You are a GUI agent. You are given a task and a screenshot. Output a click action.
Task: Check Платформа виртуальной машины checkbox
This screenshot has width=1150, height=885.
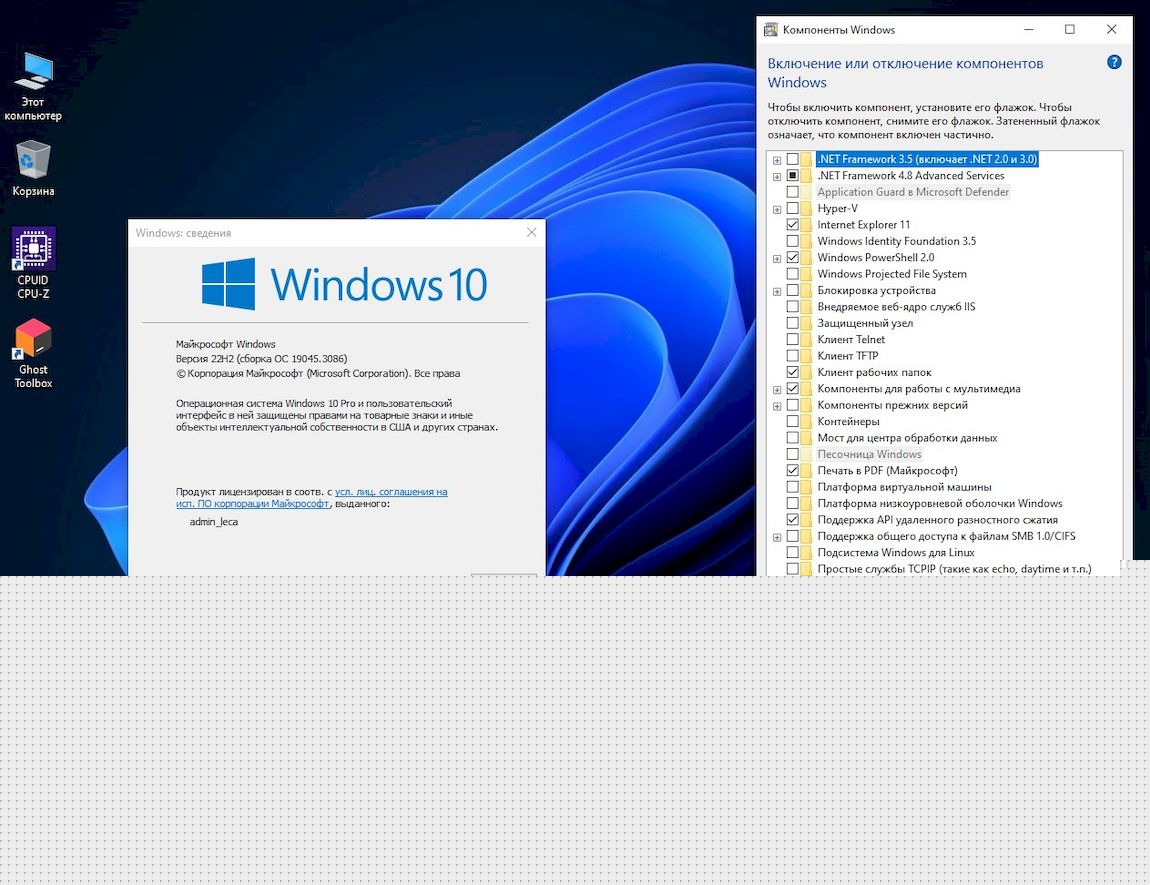tap(793, 487)
